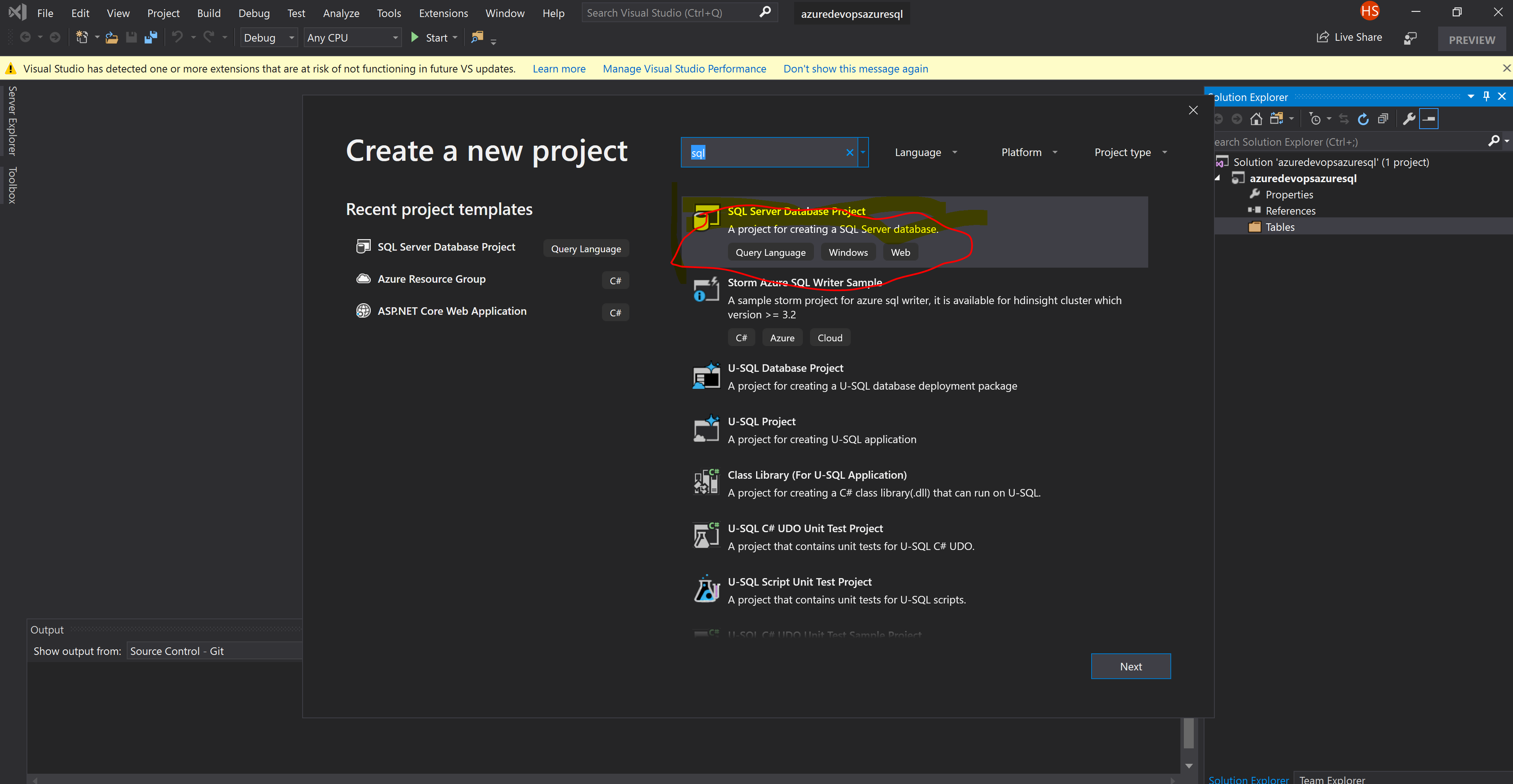Clear the 'sql' template search with X
The width and height of the screenshot is (1513, 784).
point(849,153)
